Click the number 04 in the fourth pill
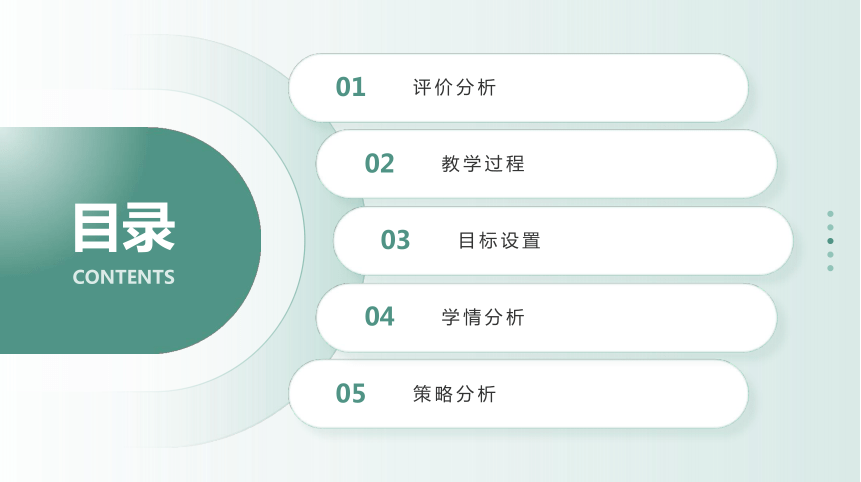Viewport: 861px width, 482px height. [x=379, y=317]
